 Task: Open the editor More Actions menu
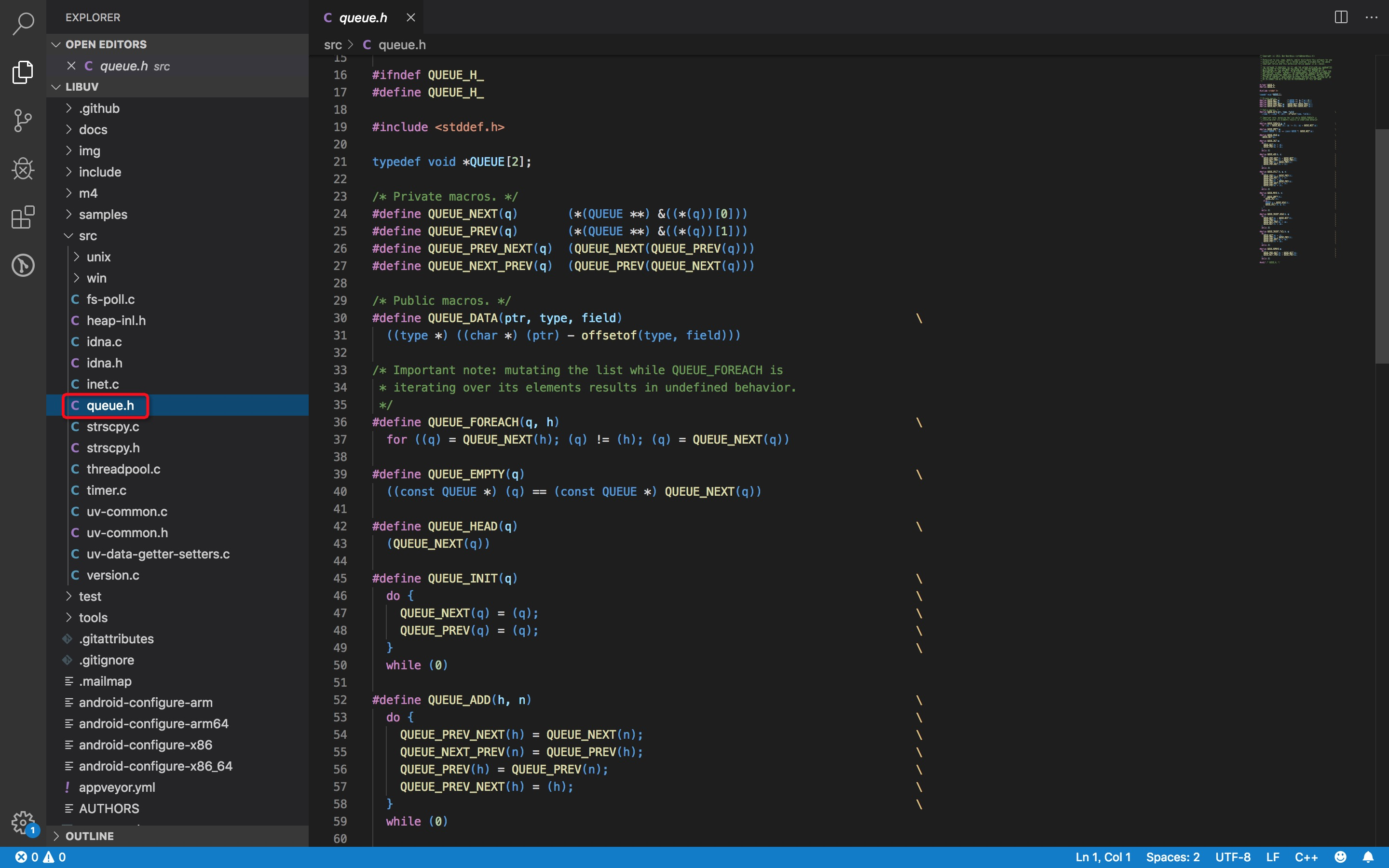tap(1371, 17)
